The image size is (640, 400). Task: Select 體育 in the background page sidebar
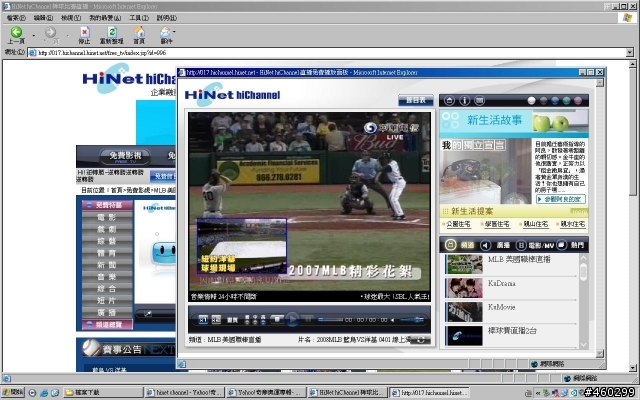(x=107, y=253)
